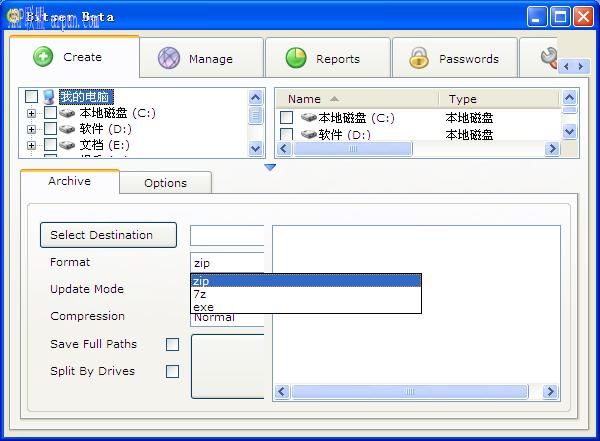
Task: Click file list scroll left arrow
Action: (x=284, y=149)
